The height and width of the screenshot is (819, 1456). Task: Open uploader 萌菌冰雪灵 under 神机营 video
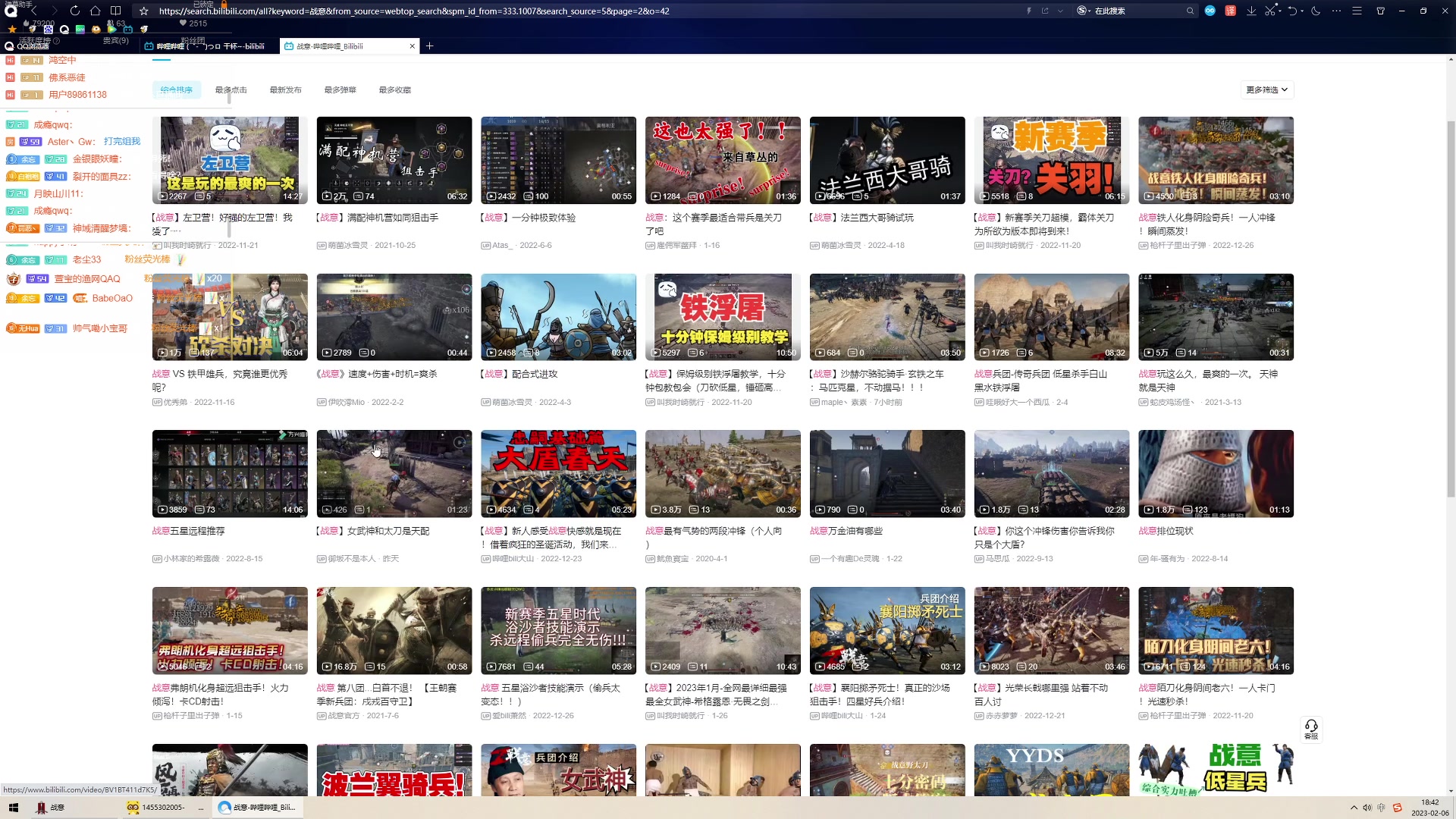347,246
